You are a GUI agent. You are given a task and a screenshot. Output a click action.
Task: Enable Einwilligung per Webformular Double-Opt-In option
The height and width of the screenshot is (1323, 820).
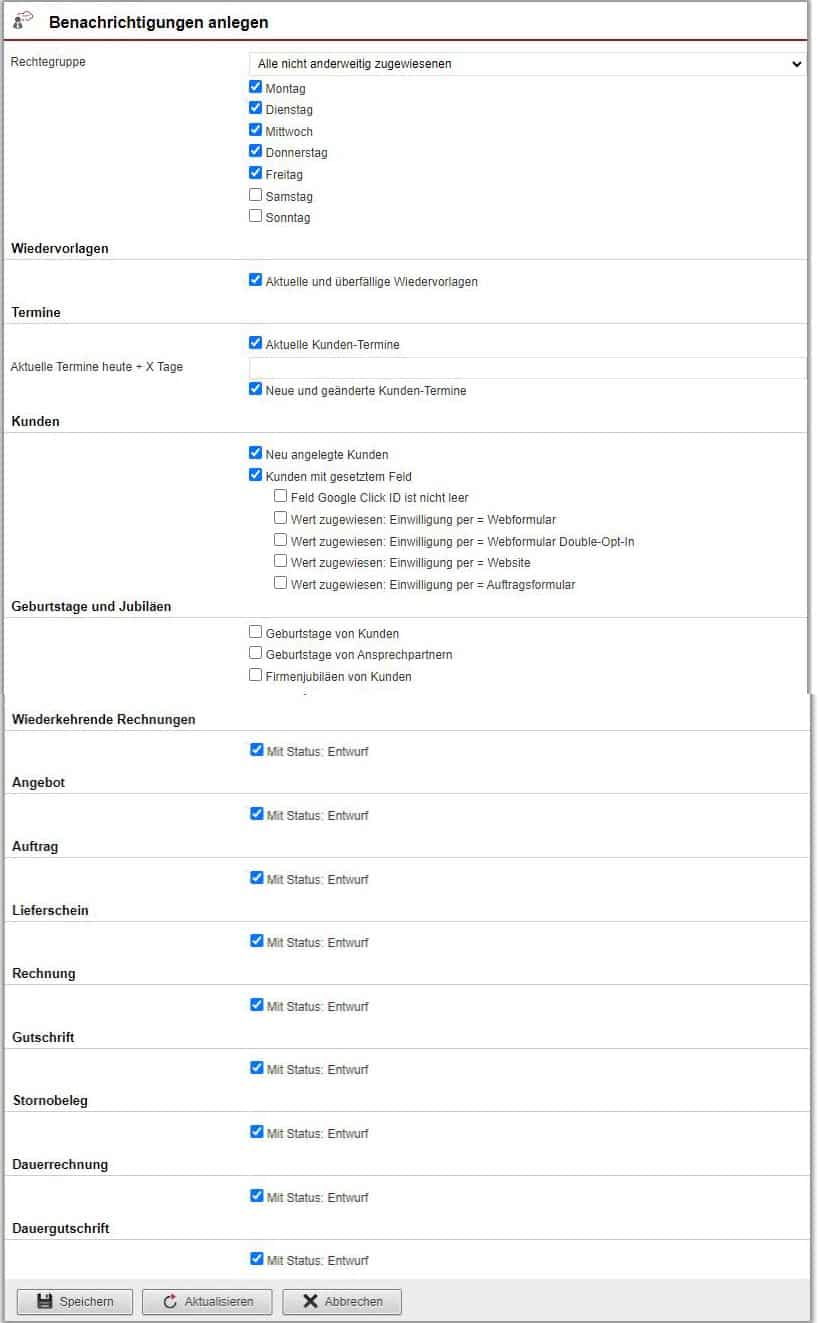pos(281,541)
